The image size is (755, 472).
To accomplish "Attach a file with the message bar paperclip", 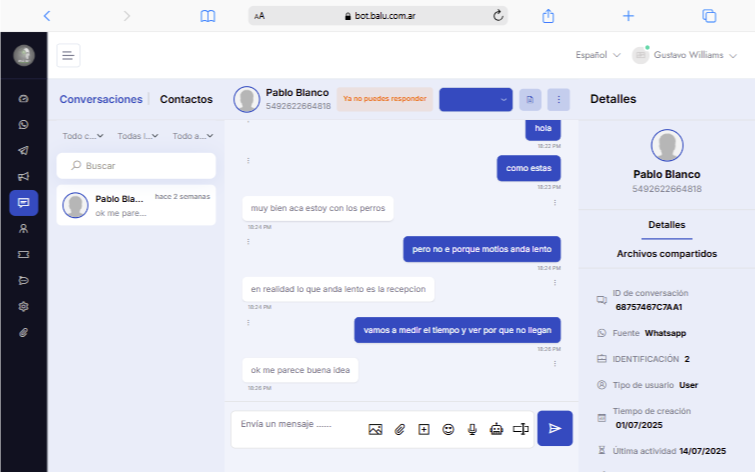I will click(x=399, y=429).
